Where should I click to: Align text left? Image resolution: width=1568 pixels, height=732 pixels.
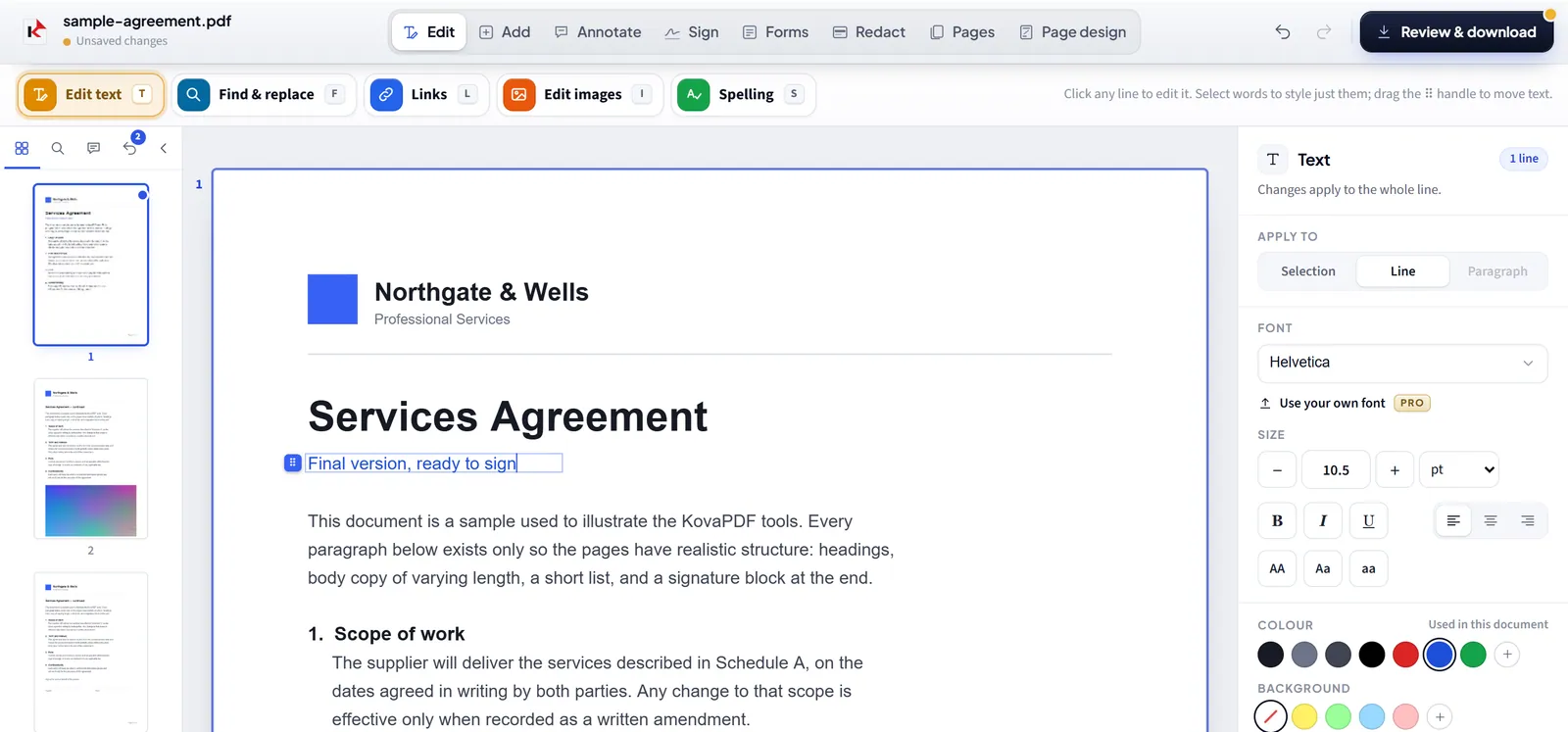(1453, 521)
